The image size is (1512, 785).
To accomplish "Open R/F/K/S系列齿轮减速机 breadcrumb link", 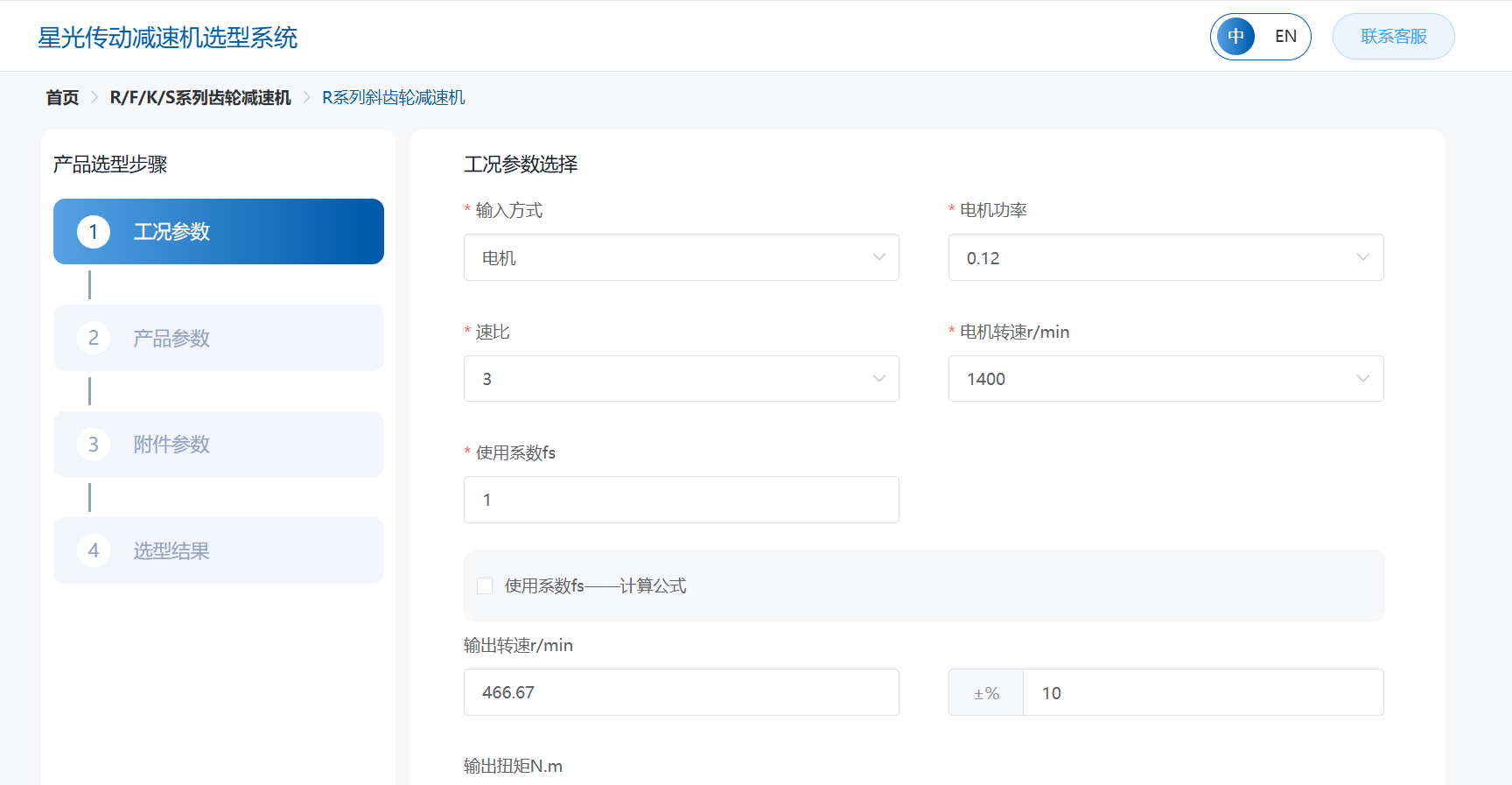I will point(200,97).
